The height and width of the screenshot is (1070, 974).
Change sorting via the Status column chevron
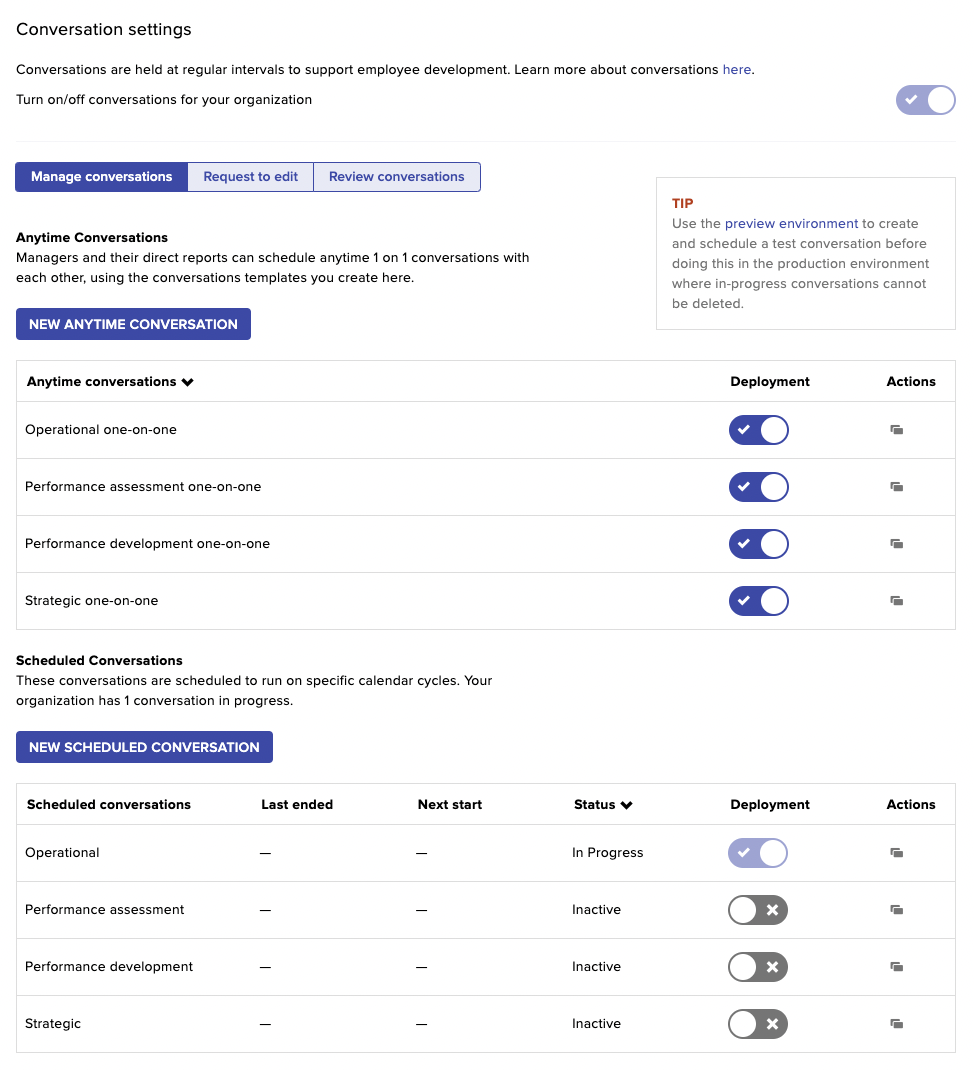pyautogui.click(x=627, y=804)
